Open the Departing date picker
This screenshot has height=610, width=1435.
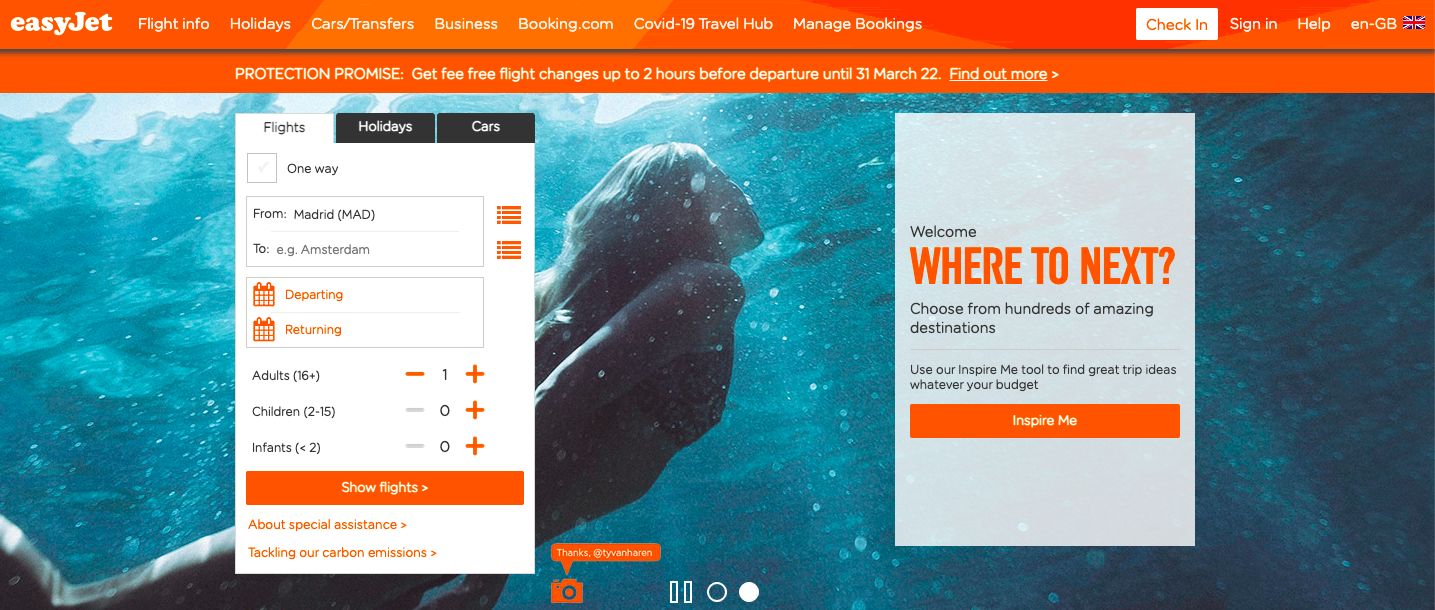pos(365,295)
